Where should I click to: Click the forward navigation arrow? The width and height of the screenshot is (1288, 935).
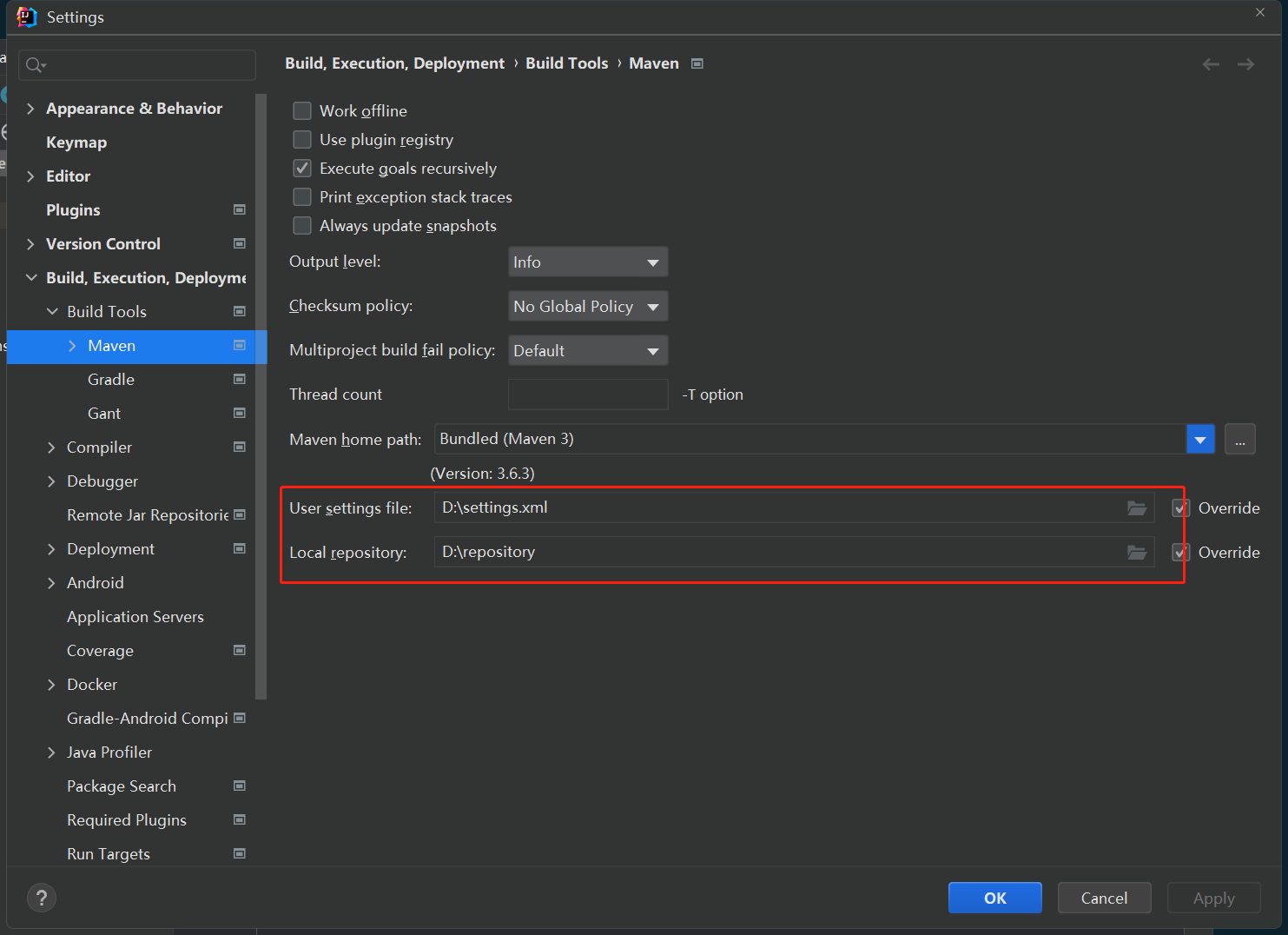tap(1245, 64)
